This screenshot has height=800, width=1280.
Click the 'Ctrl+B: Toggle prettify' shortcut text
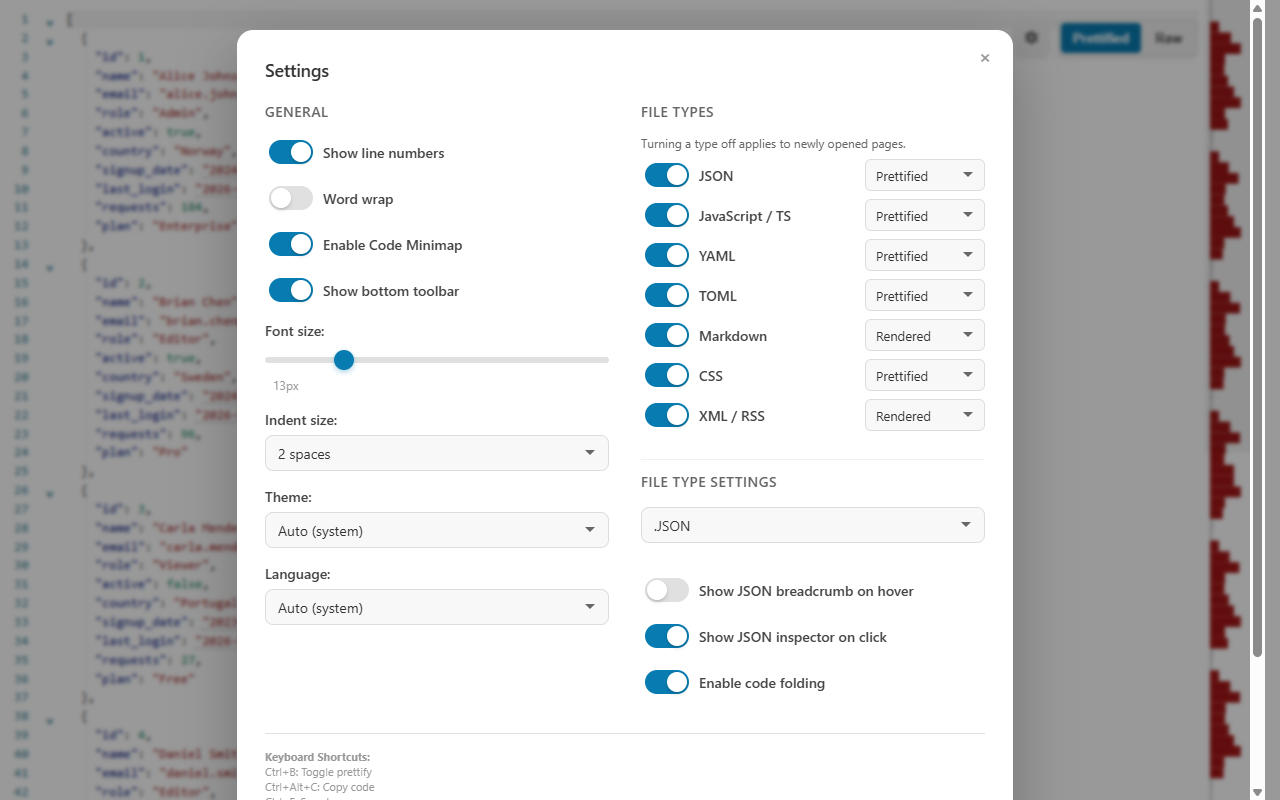tap(318, 772)
